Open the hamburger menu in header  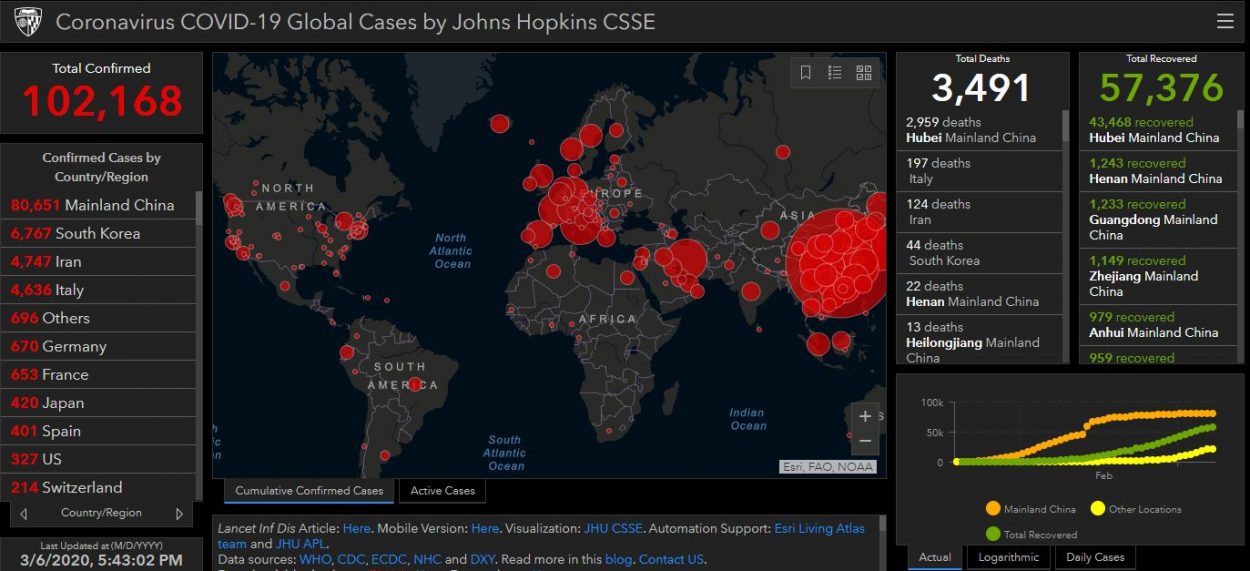pyautogui.click(x=1224, y=21)
